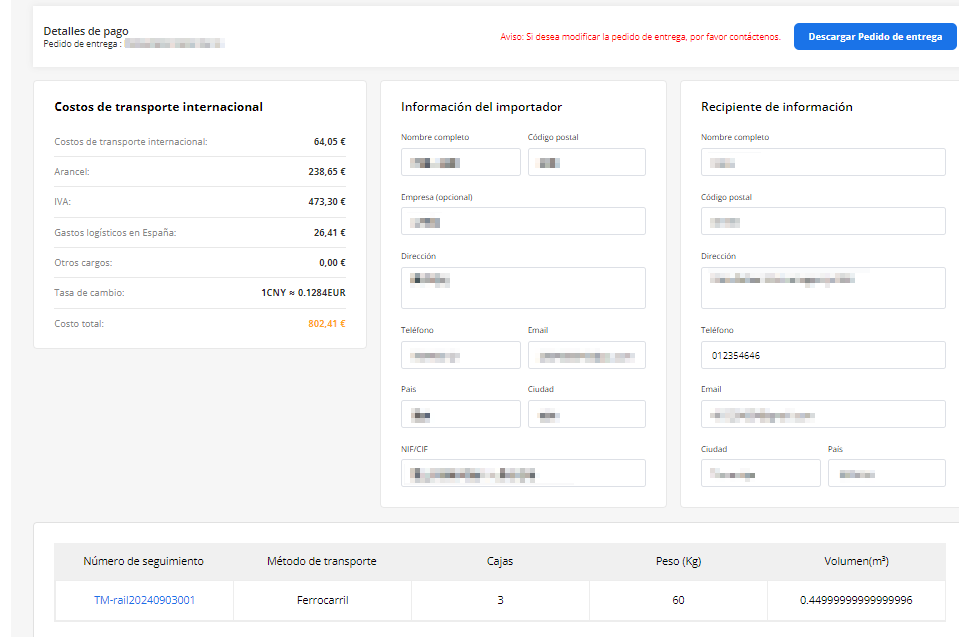
Task: Click recipient's Email field
Action: click(823, 414)
